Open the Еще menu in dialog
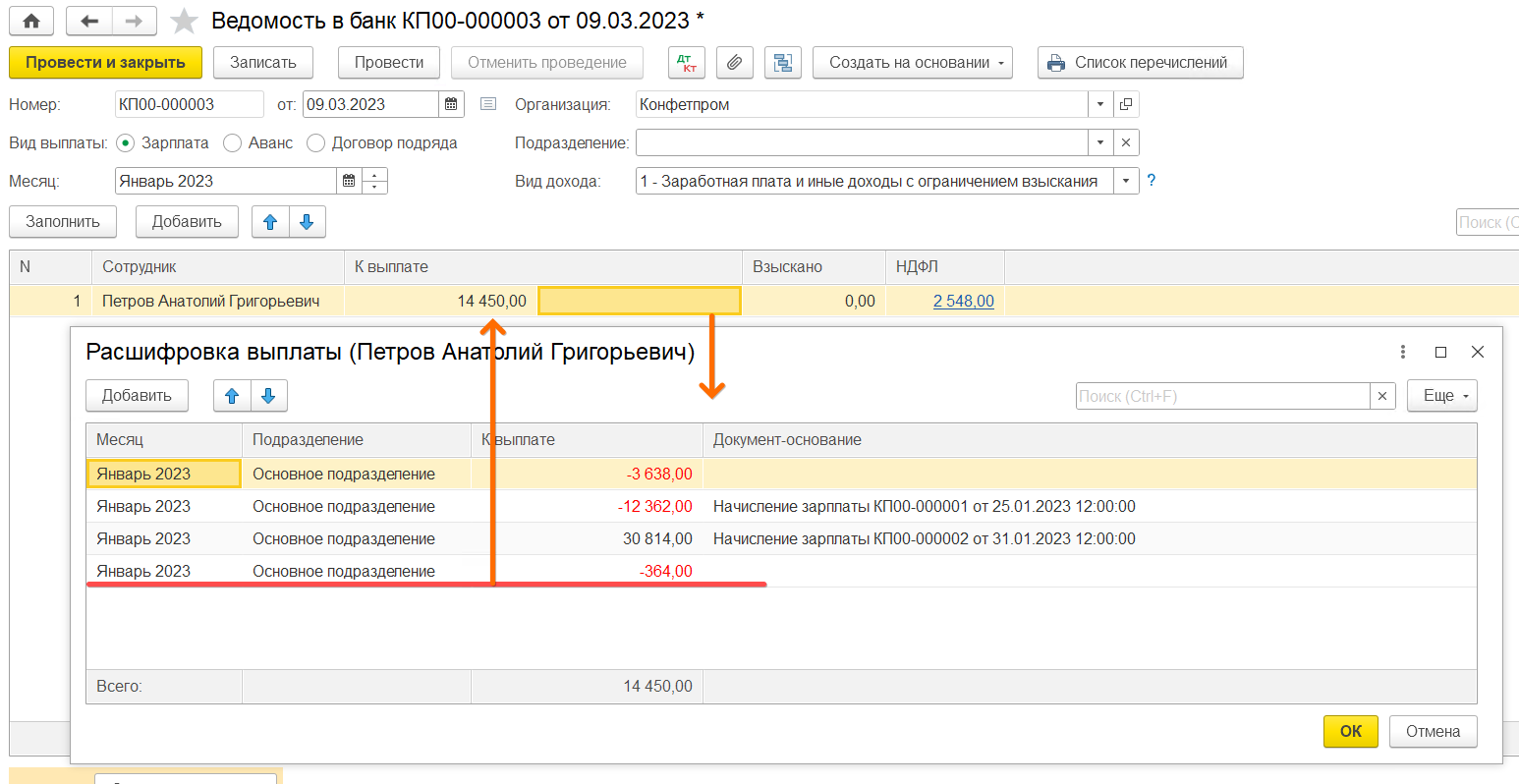This screenshot has width=1519, height=784. coord(1441,396)
